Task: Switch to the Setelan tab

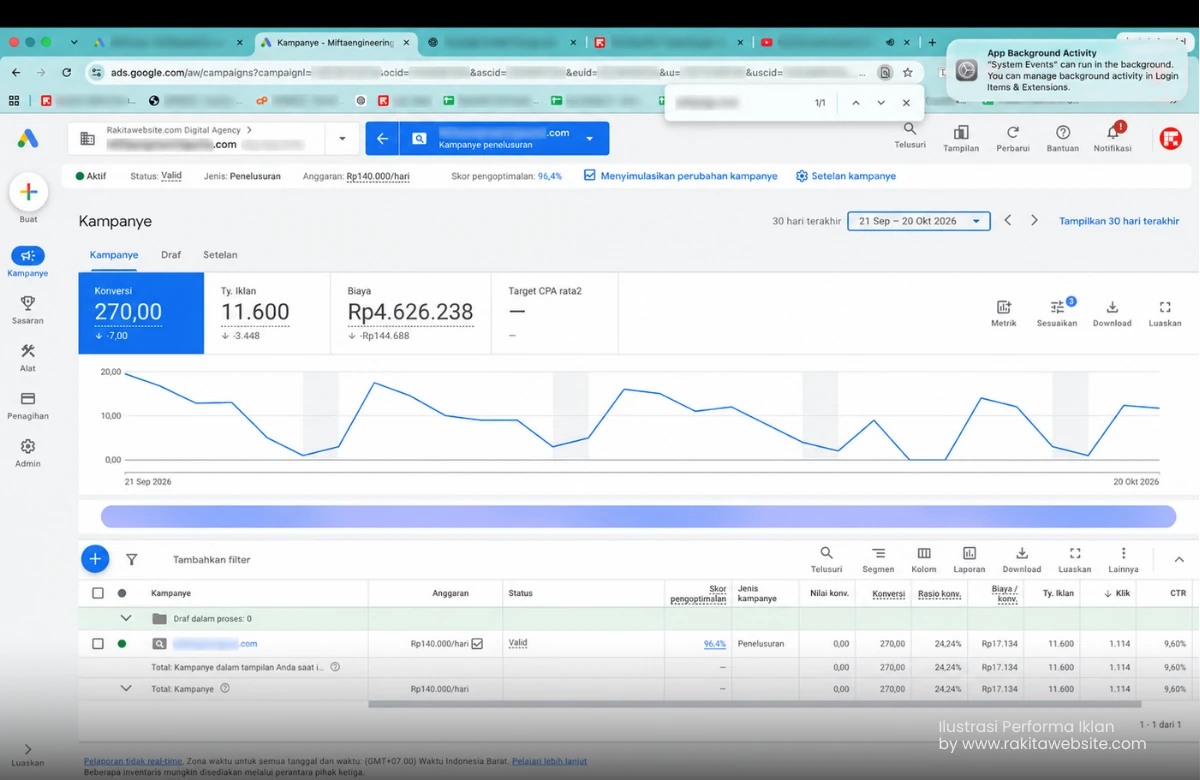Action: [220, 255]
